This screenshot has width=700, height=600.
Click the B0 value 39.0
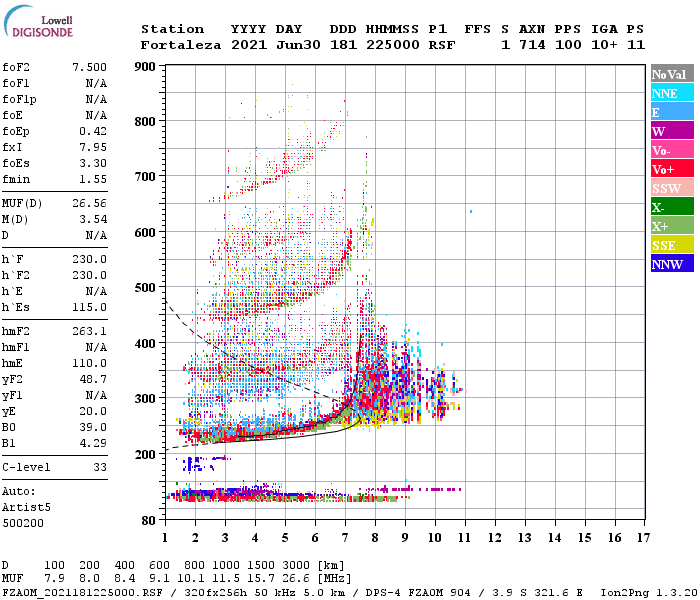coord(93,427)
